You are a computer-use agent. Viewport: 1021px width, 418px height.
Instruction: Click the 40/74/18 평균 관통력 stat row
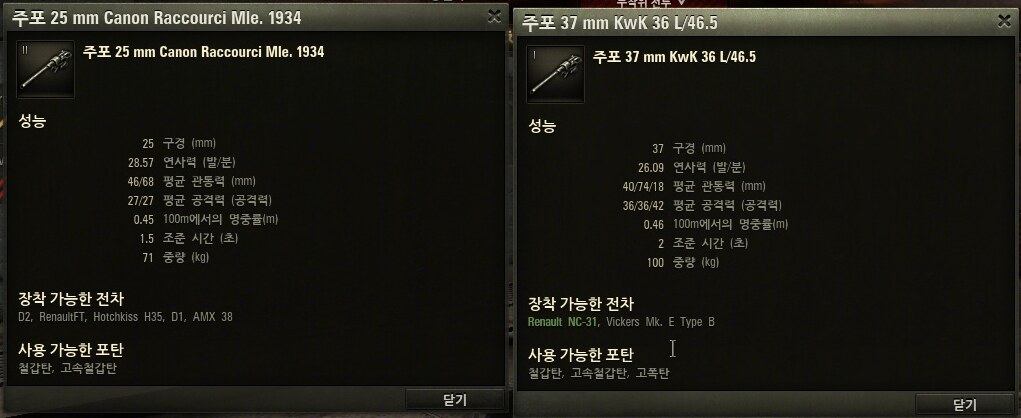[693, 186]
